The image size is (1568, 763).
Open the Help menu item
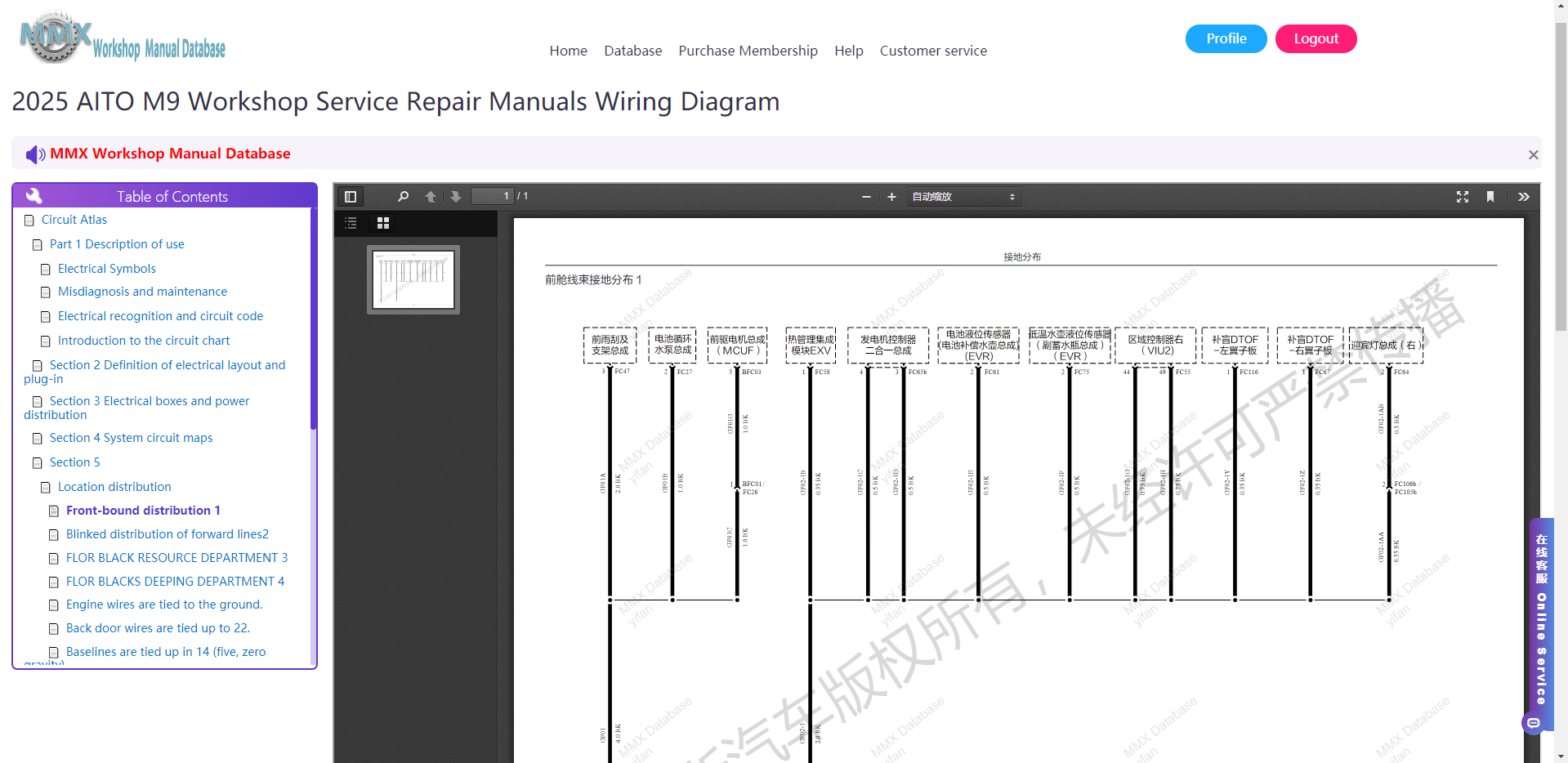pos(849,51)
